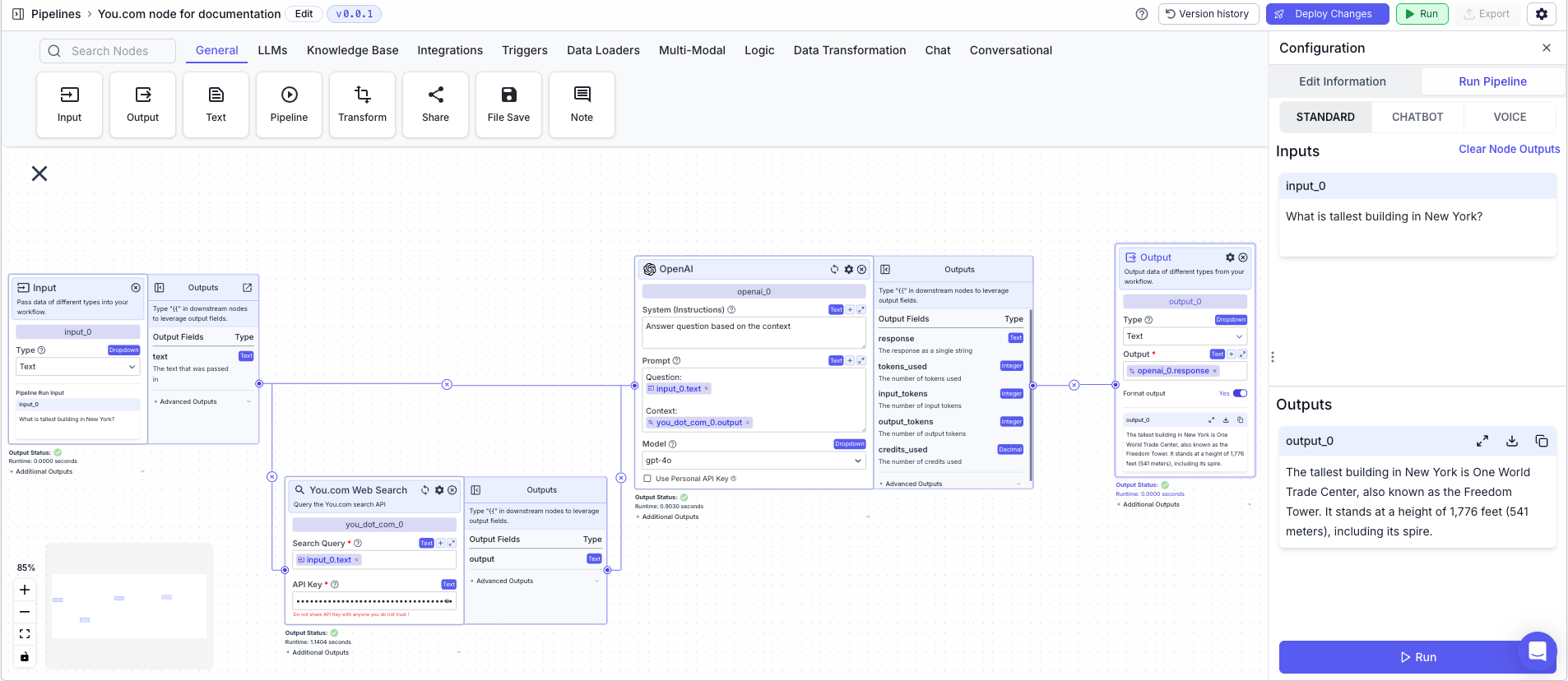Open pipeline settings gear in top bar
This screenshot has width=1568, height=681.
pos(1542,14)
